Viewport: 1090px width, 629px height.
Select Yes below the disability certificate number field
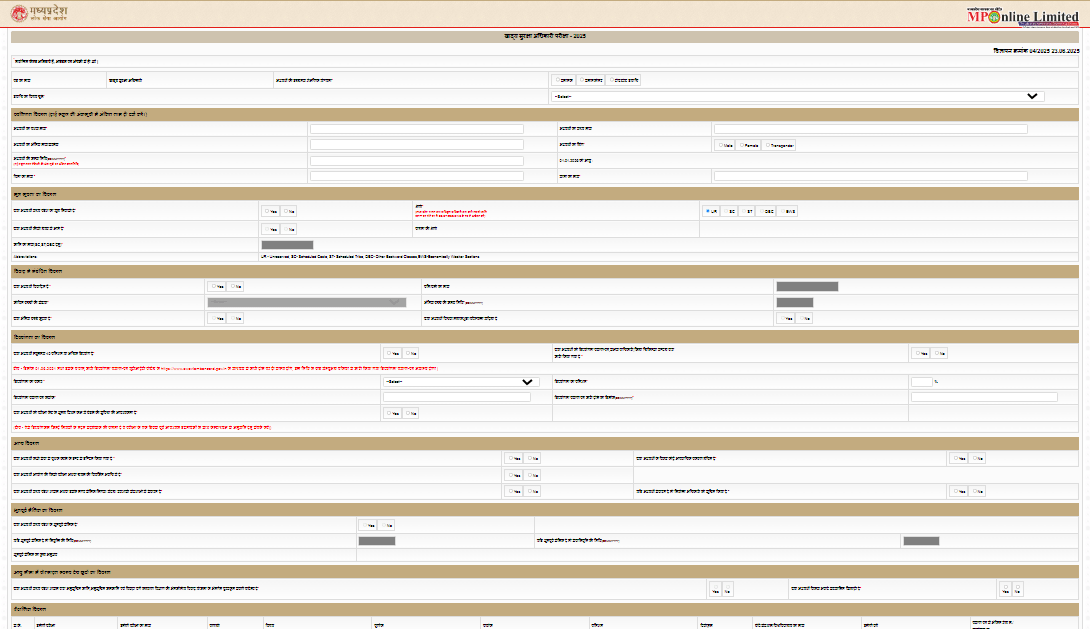[x=389, y=413]
